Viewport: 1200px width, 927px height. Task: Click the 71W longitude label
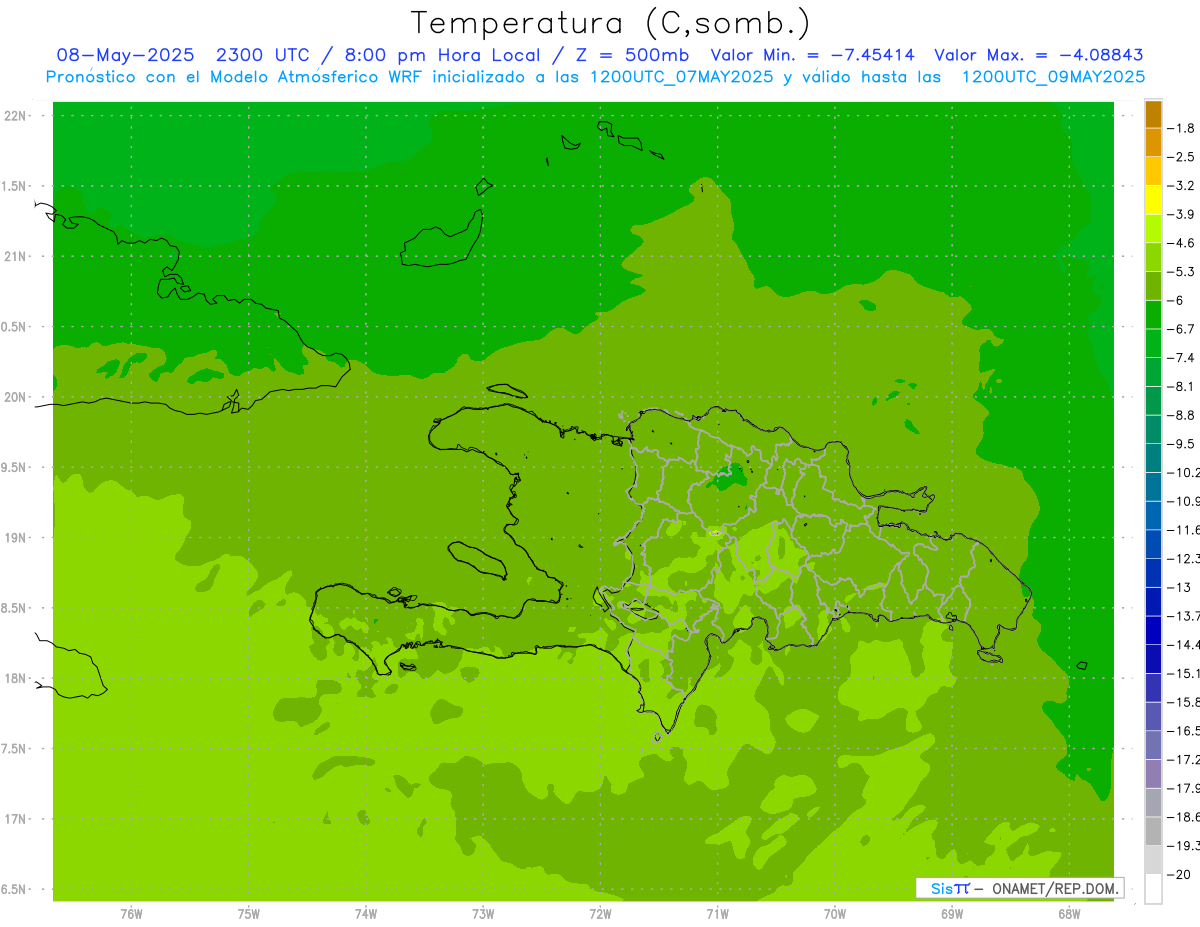click(717, 914)
